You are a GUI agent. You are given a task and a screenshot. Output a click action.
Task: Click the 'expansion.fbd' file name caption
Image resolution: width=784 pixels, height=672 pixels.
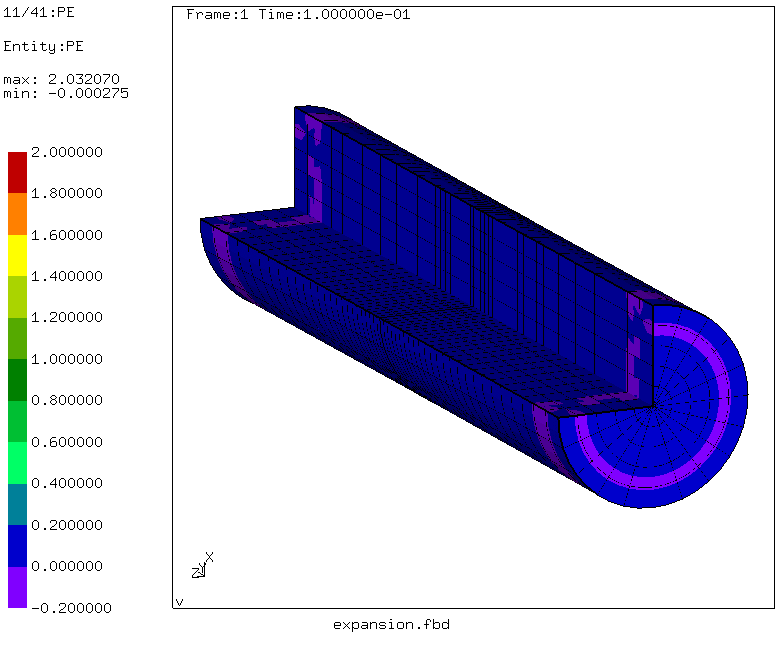[392, 625]
